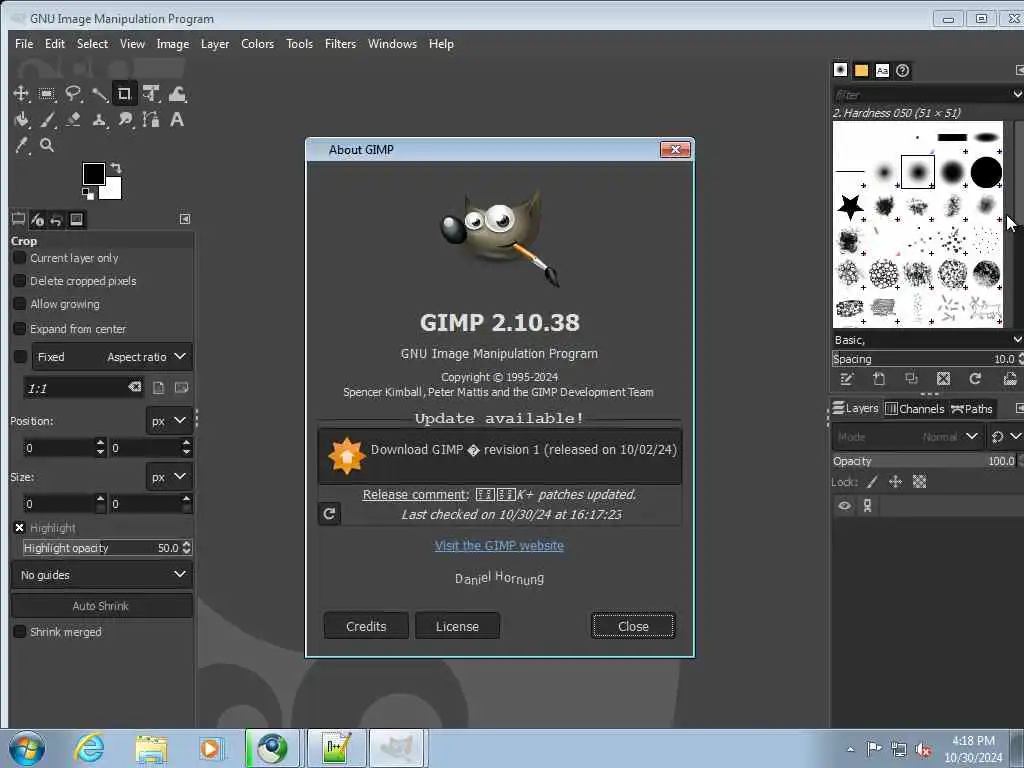Image resolution: width=1024 pixels, height=768 pixels.
Task: Select the Paths tool
Action: pos(152,120)
